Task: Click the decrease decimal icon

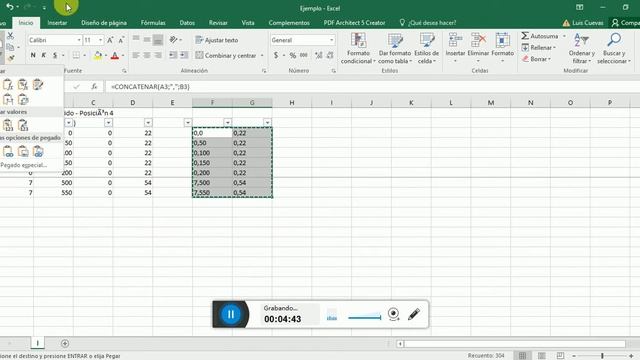Action: pos(330,55)
